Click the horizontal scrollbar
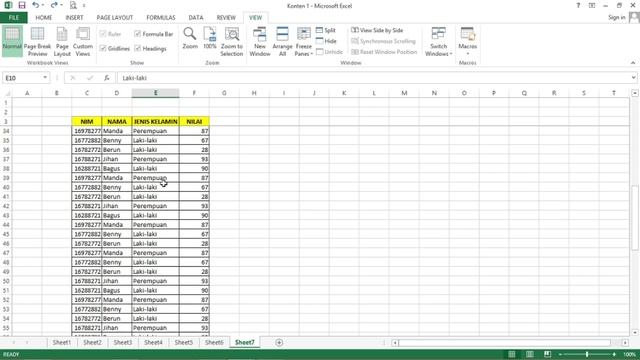This screenshot has width=640, height=360. pyautogui.click(x=504, y=343)
